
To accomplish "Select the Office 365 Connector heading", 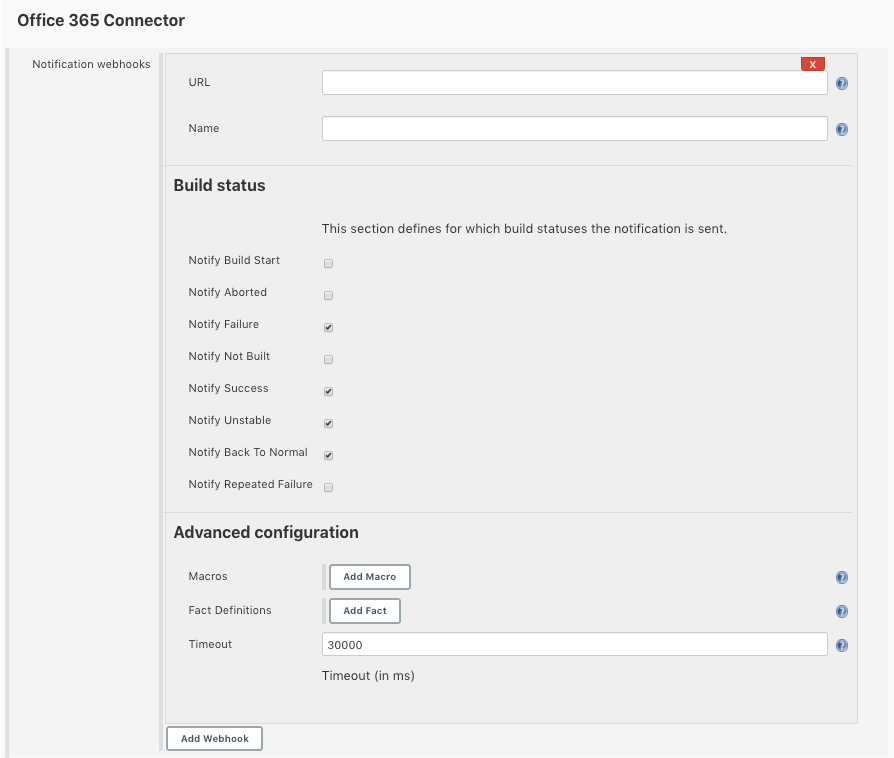I will pyautogui.click(x=101, y=21).
